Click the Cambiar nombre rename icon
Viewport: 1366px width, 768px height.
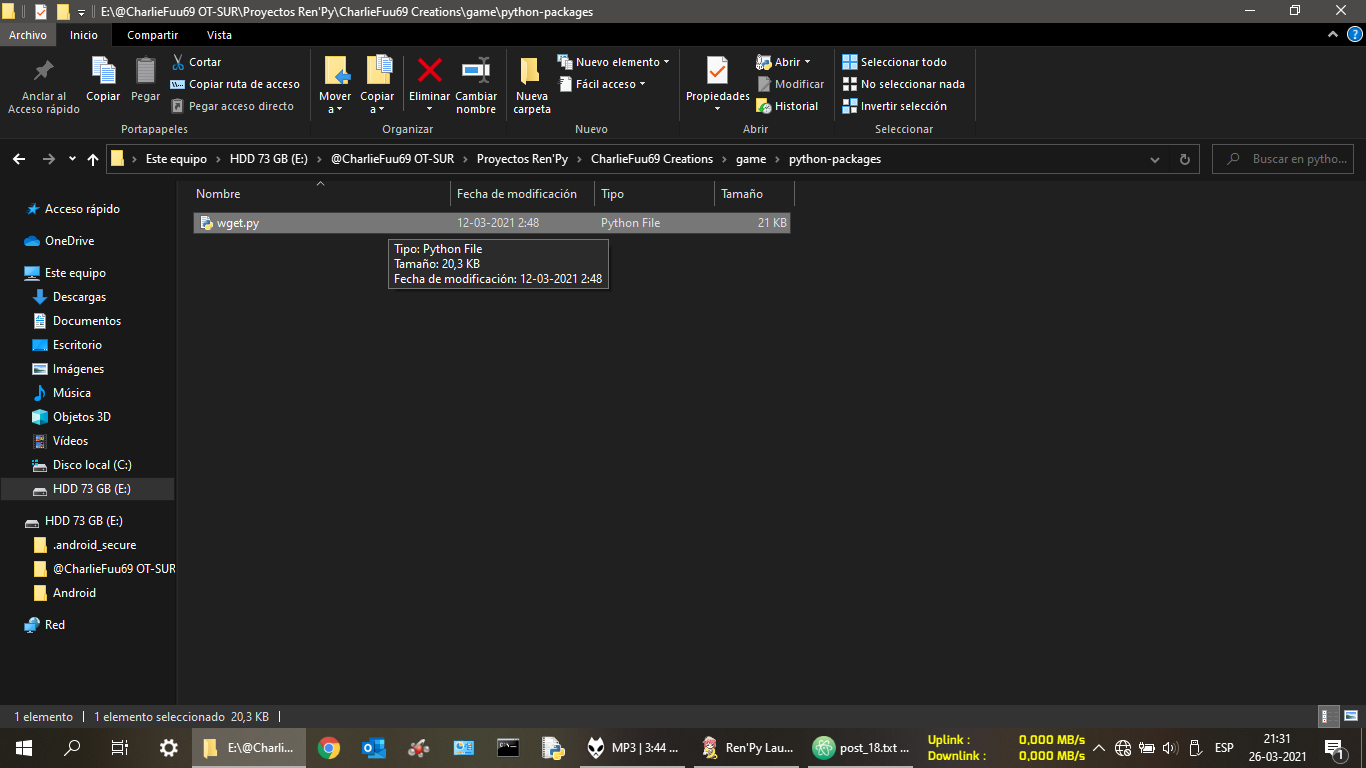[x=476, y=72]
